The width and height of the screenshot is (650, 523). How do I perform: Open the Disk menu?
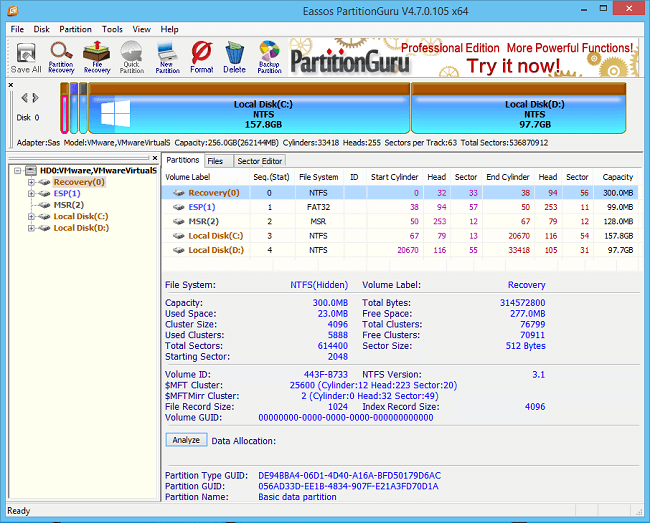(41, 29)
